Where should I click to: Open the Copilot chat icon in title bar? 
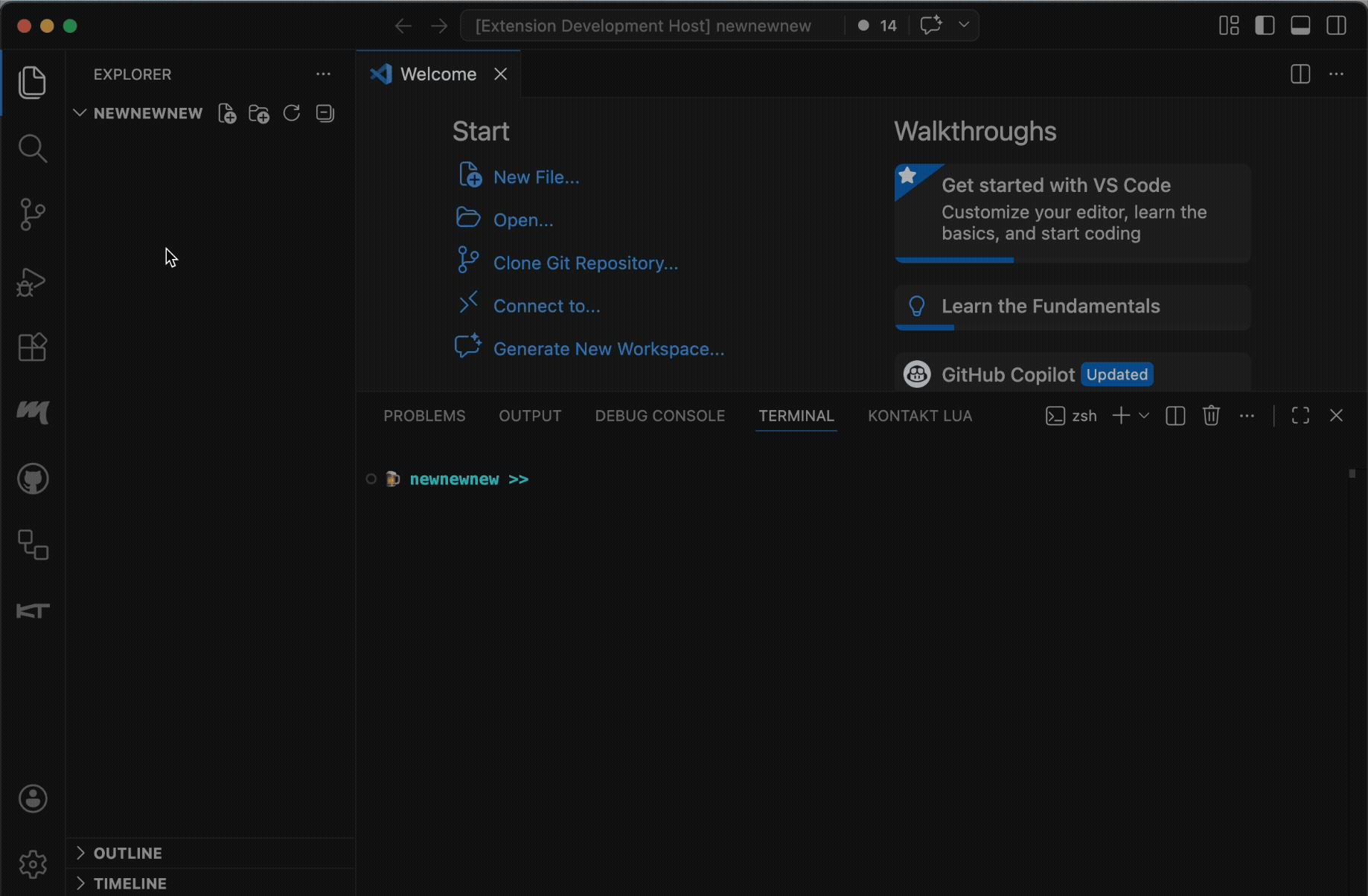click(931, 25)
